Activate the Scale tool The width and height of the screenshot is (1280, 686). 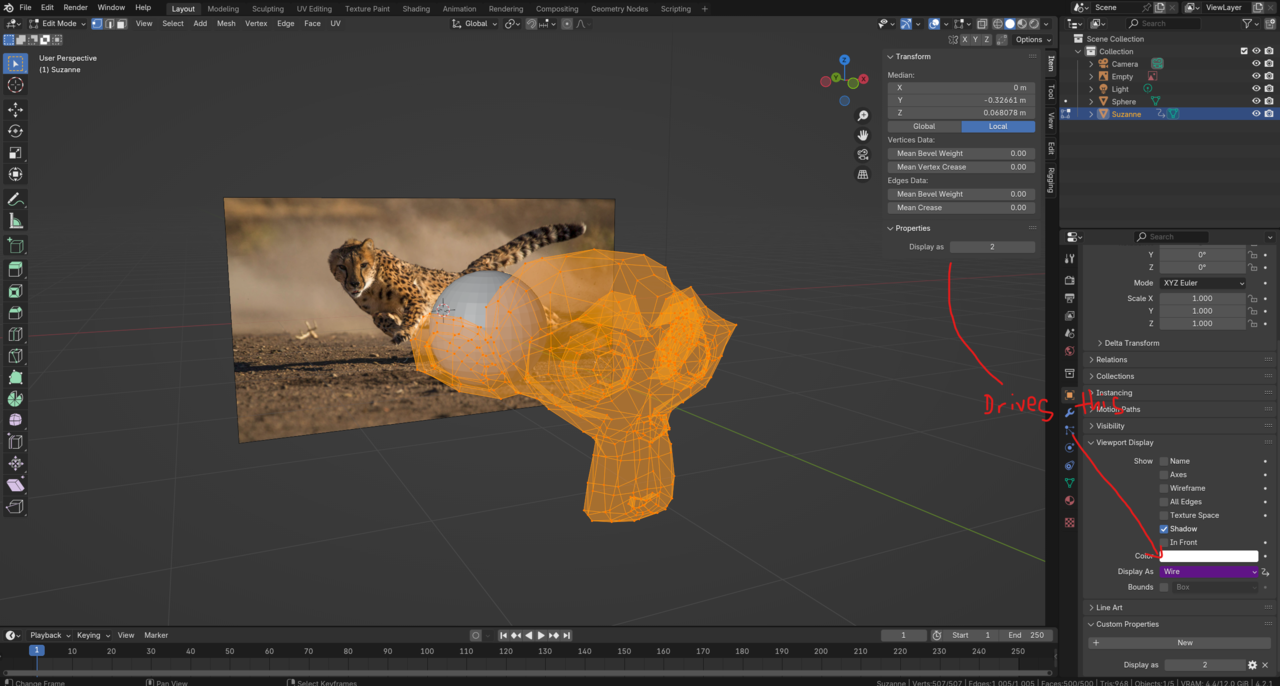pyautogui.click(x=15, y=153)
